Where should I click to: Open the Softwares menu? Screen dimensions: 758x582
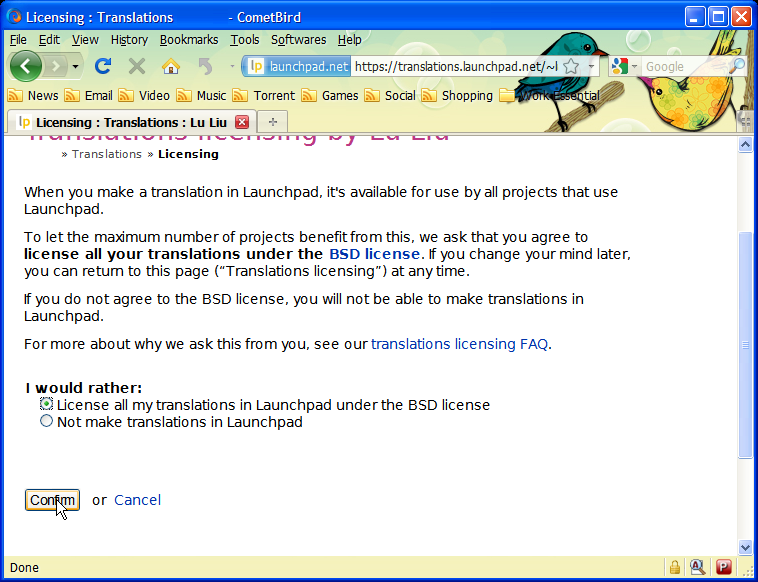click(x=298, y=40)
